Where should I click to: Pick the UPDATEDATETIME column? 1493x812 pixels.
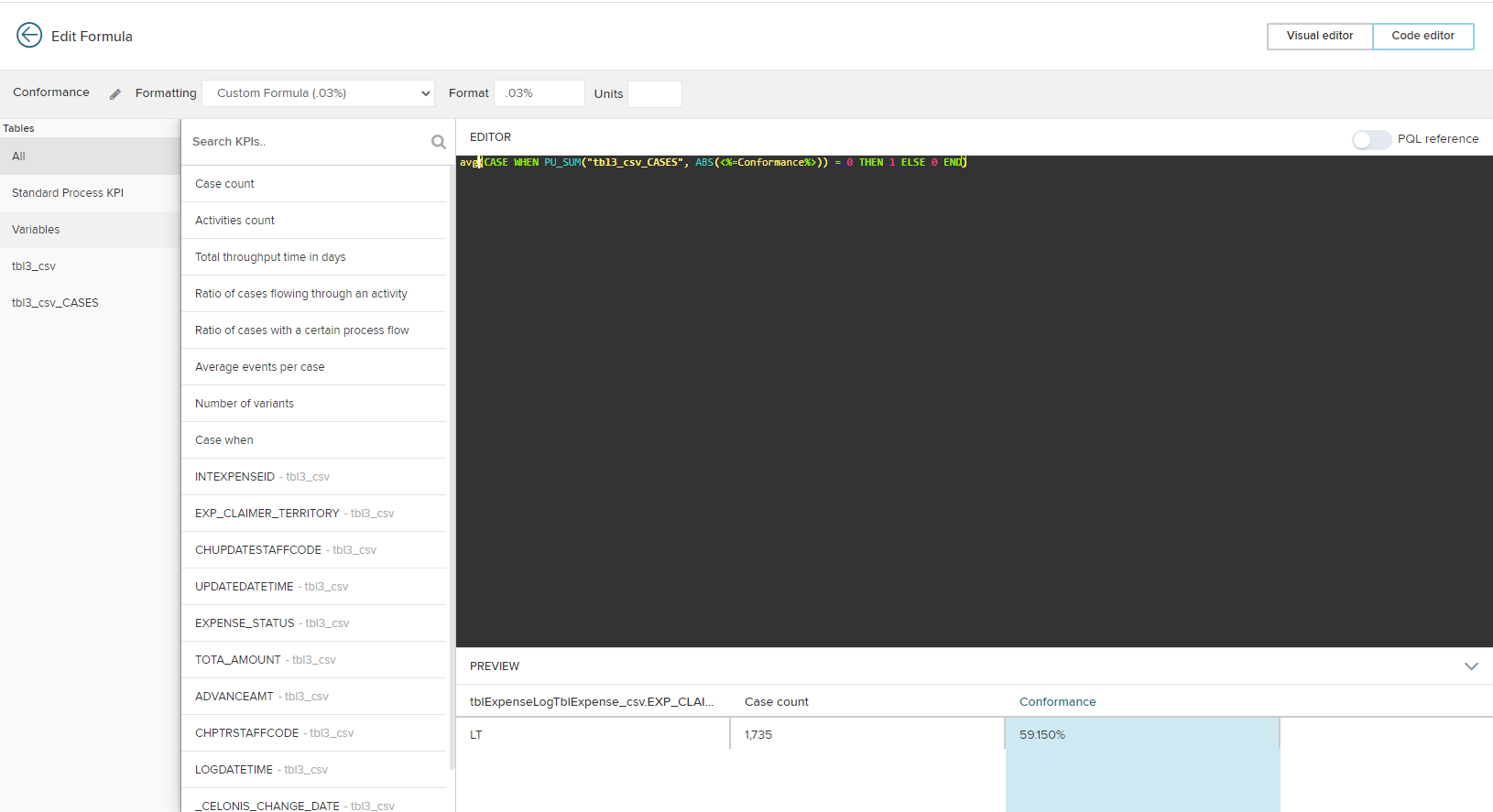point(314,587)
